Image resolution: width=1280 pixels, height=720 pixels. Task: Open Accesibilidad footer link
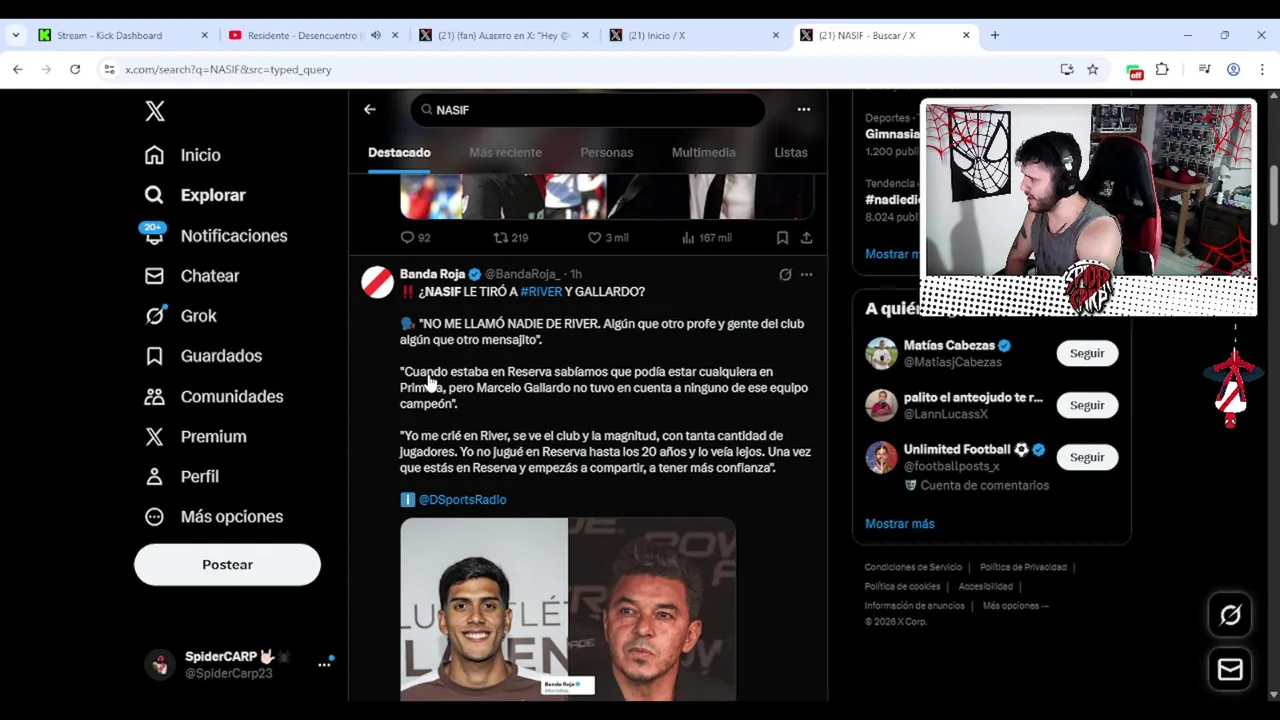[x=985, y=586]
